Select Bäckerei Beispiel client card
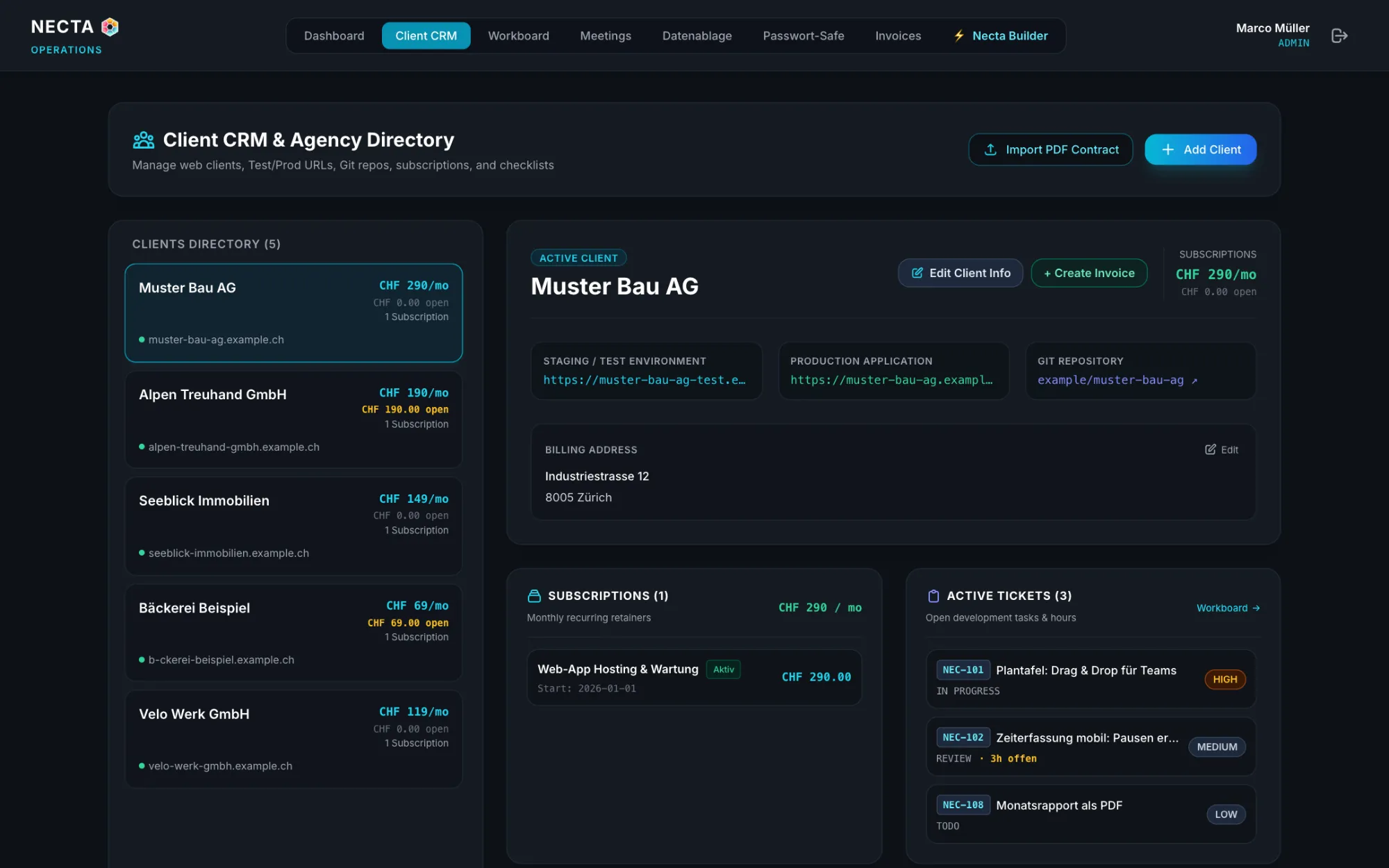This screenshot has height=868, width=1389. pyautogui.click(x=293, y=633)
